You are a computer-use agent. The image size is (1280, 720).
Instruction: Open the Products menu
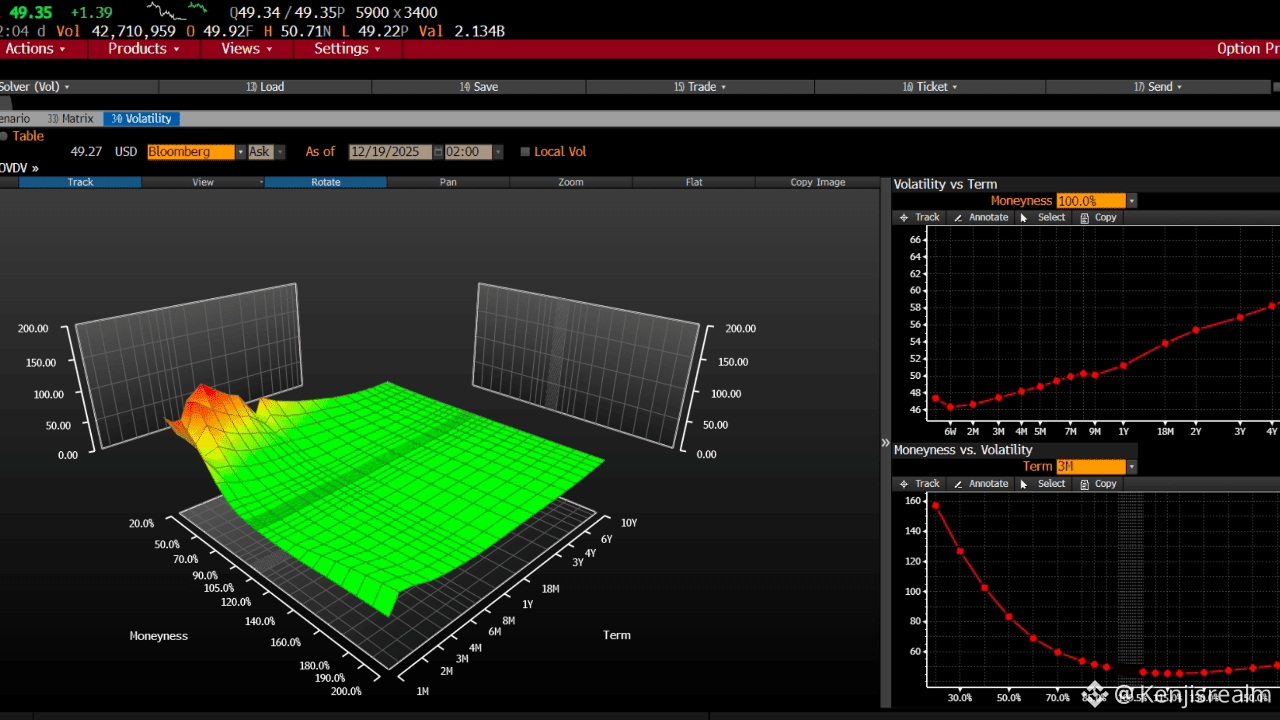143,48
